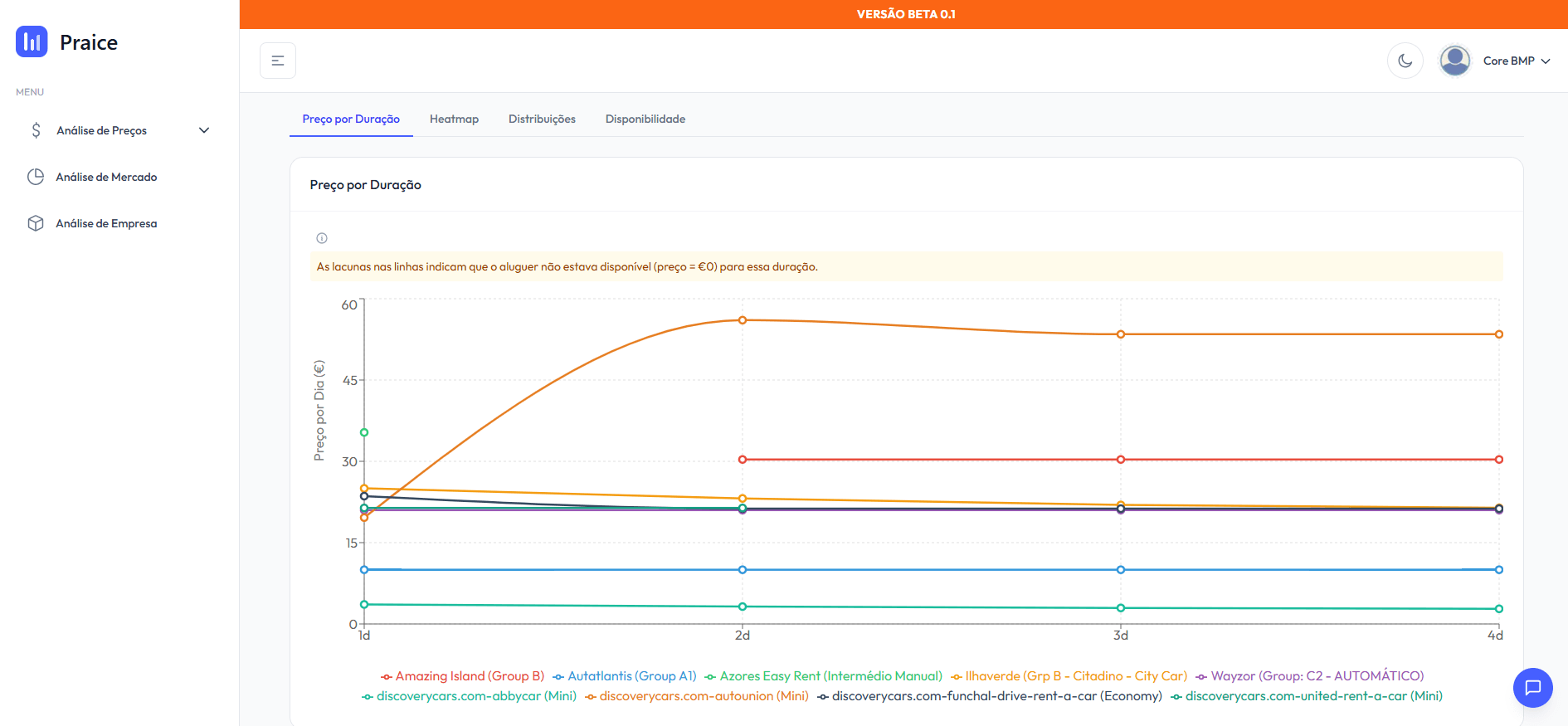Click the Praice logo icon

click(32, 41)
